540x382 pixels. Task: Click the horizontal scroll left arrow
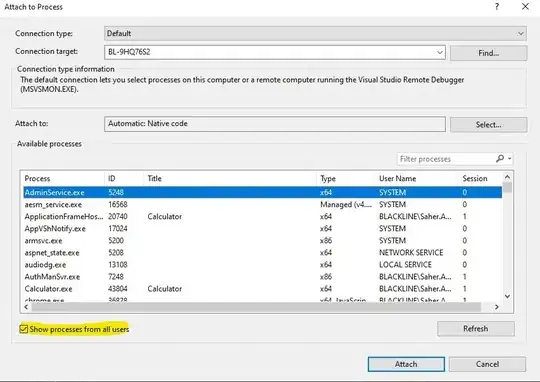pyautogui.click(x=27, y=307)
